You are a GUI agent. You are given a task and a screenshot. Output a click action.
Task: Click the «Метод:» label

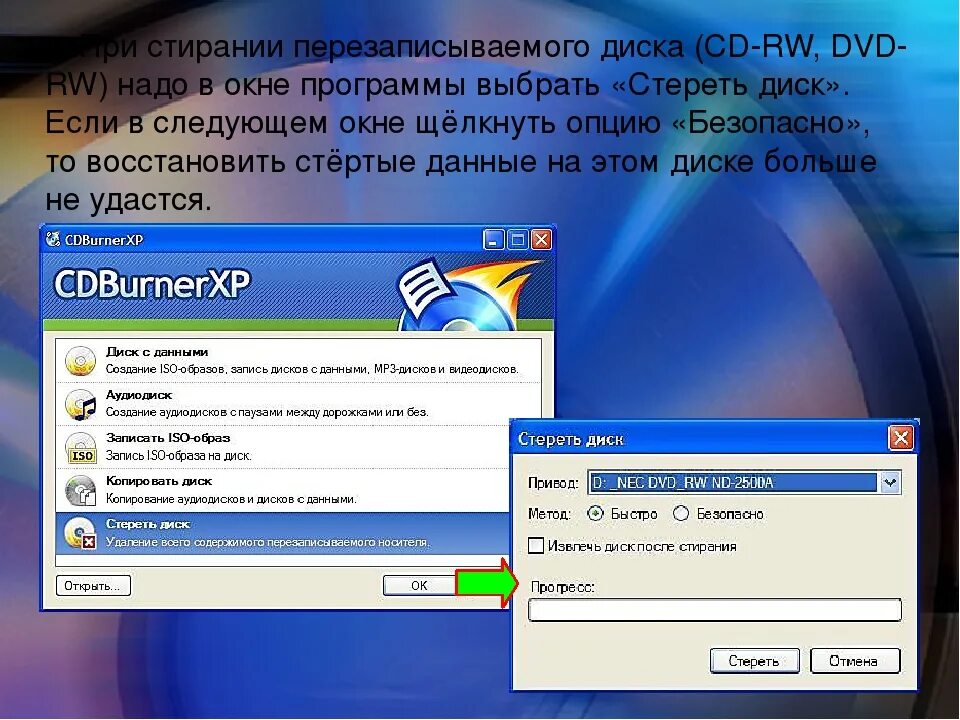click(x=549, y=514)
